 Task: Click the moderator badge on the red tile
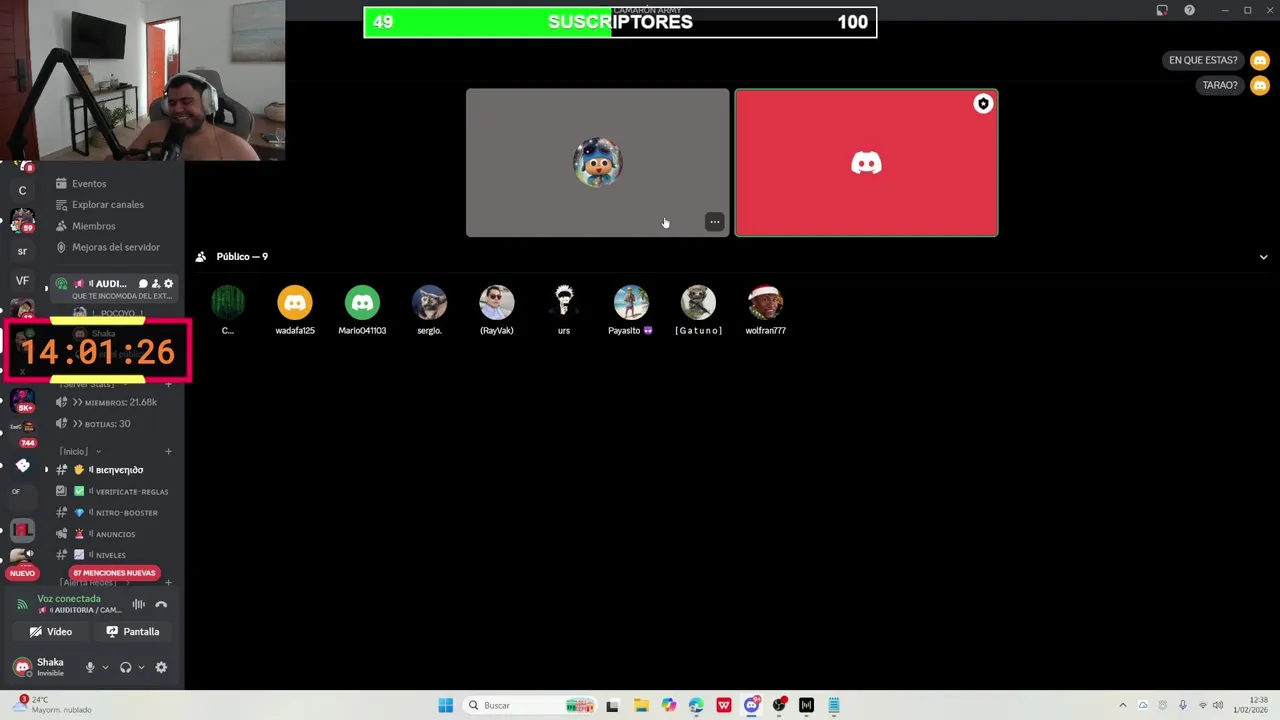(983, 104)
